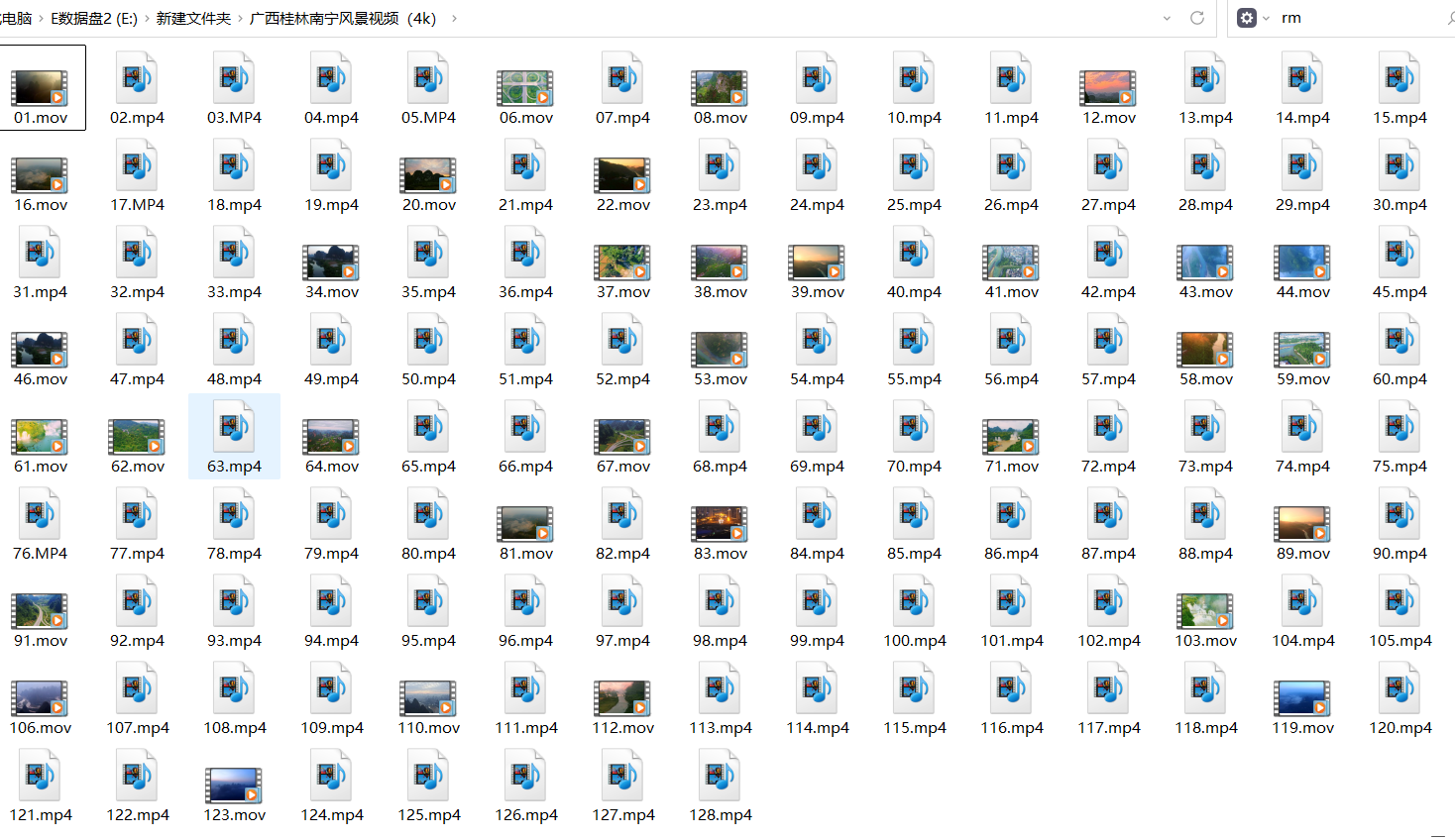Select the 01.mov video thumbnail
The height and width of the screenshot is (840, 1455).
[40, 88]
